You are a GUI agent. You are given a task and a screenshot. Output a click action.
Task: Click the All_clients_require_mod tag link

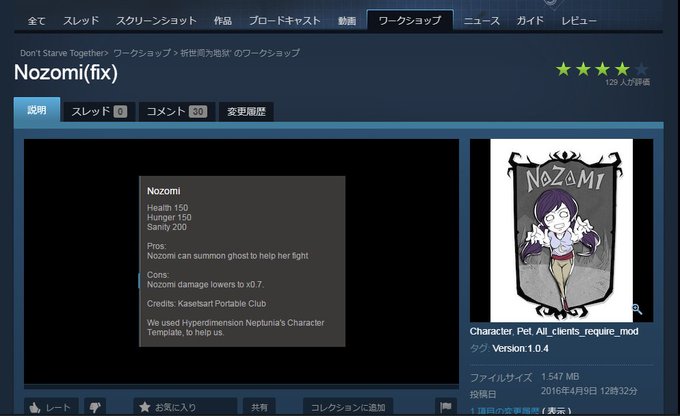[x=587, y=331]
